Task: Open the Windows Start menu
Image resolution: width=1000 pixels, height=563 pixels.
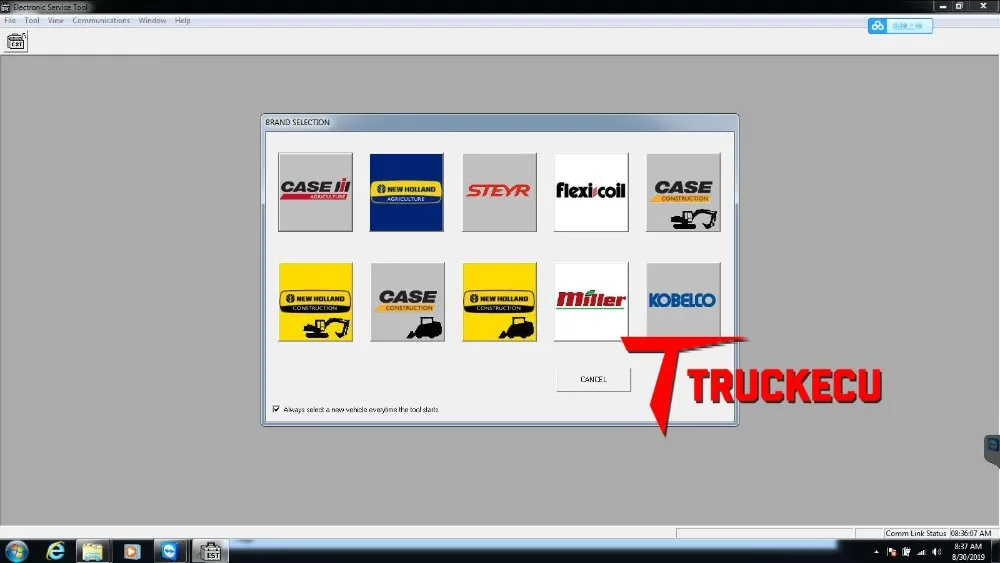Action: 17,551
